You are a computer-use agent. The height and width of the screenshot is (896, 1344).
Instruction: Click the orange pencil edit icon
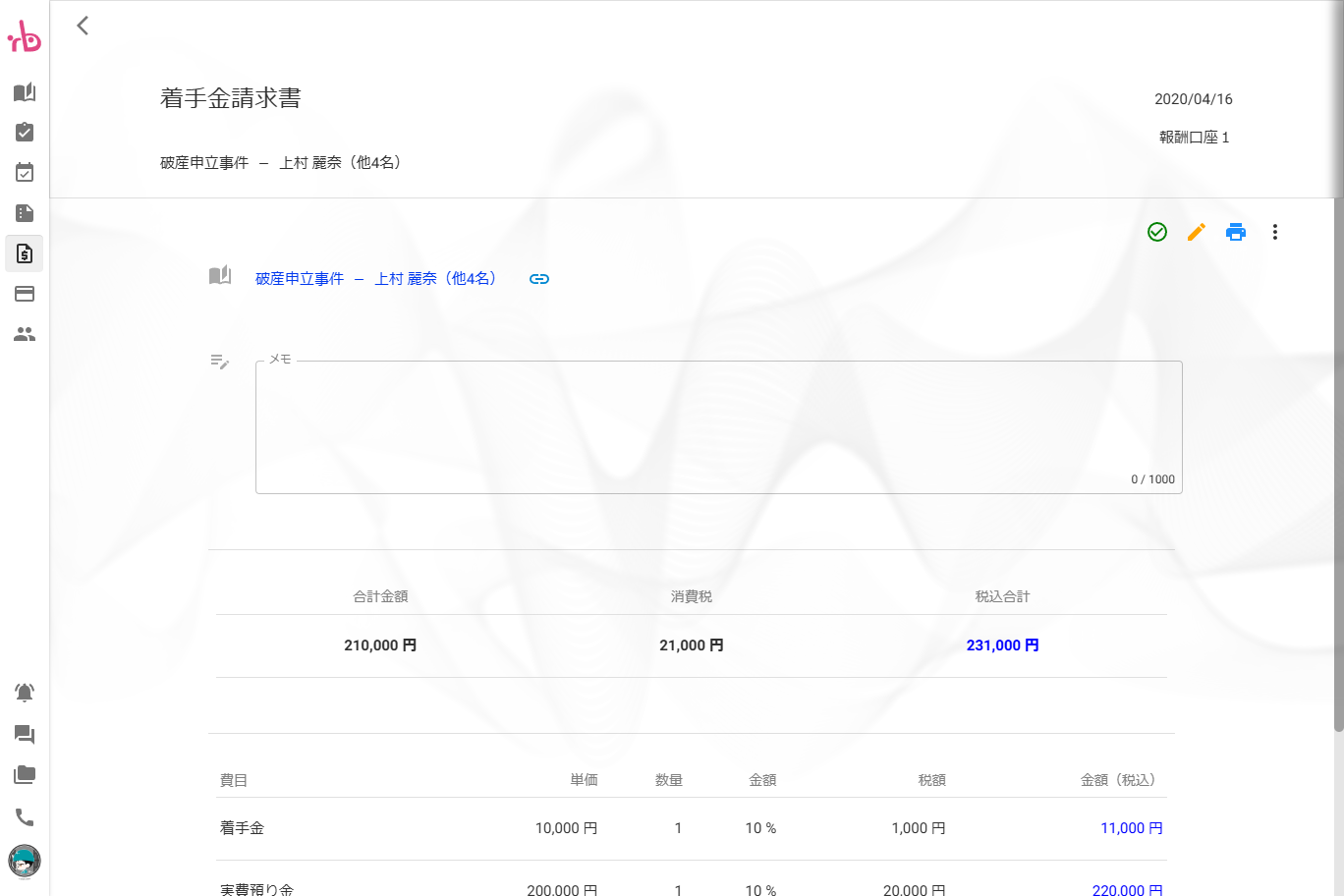tap(1197, 232)
